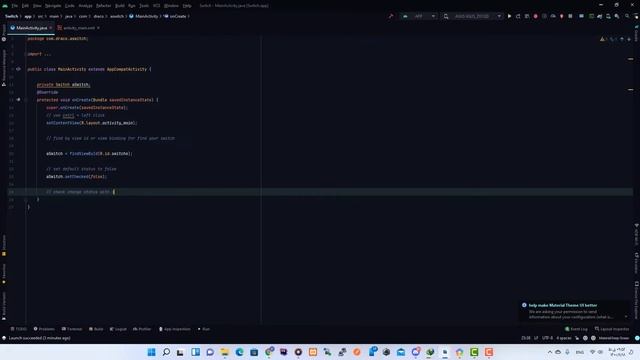Open the Navigate menu
Viewport: 640px width, 360px height.
53,6
